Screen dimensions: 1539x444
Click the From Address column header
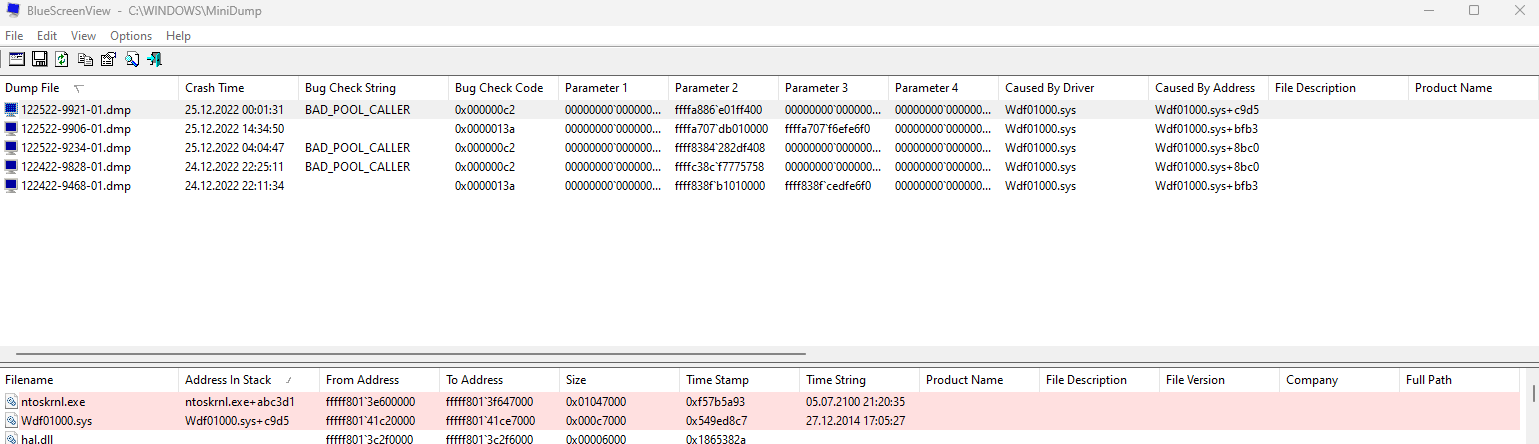(x=380, y=380)
